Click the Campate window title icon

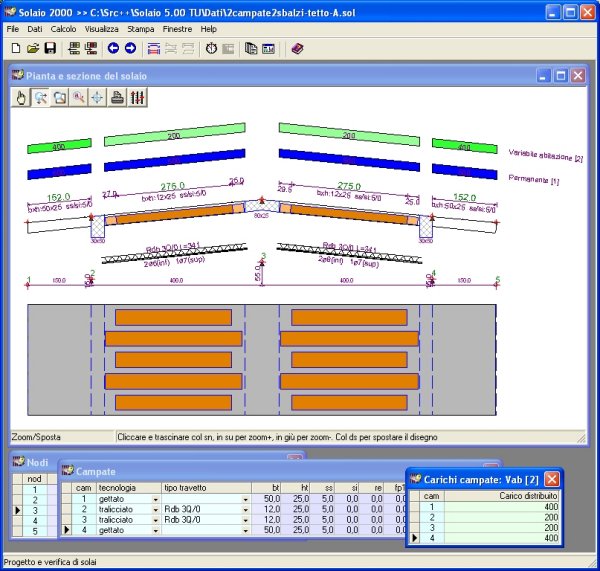pyautogui.click(x=68, y=470)
